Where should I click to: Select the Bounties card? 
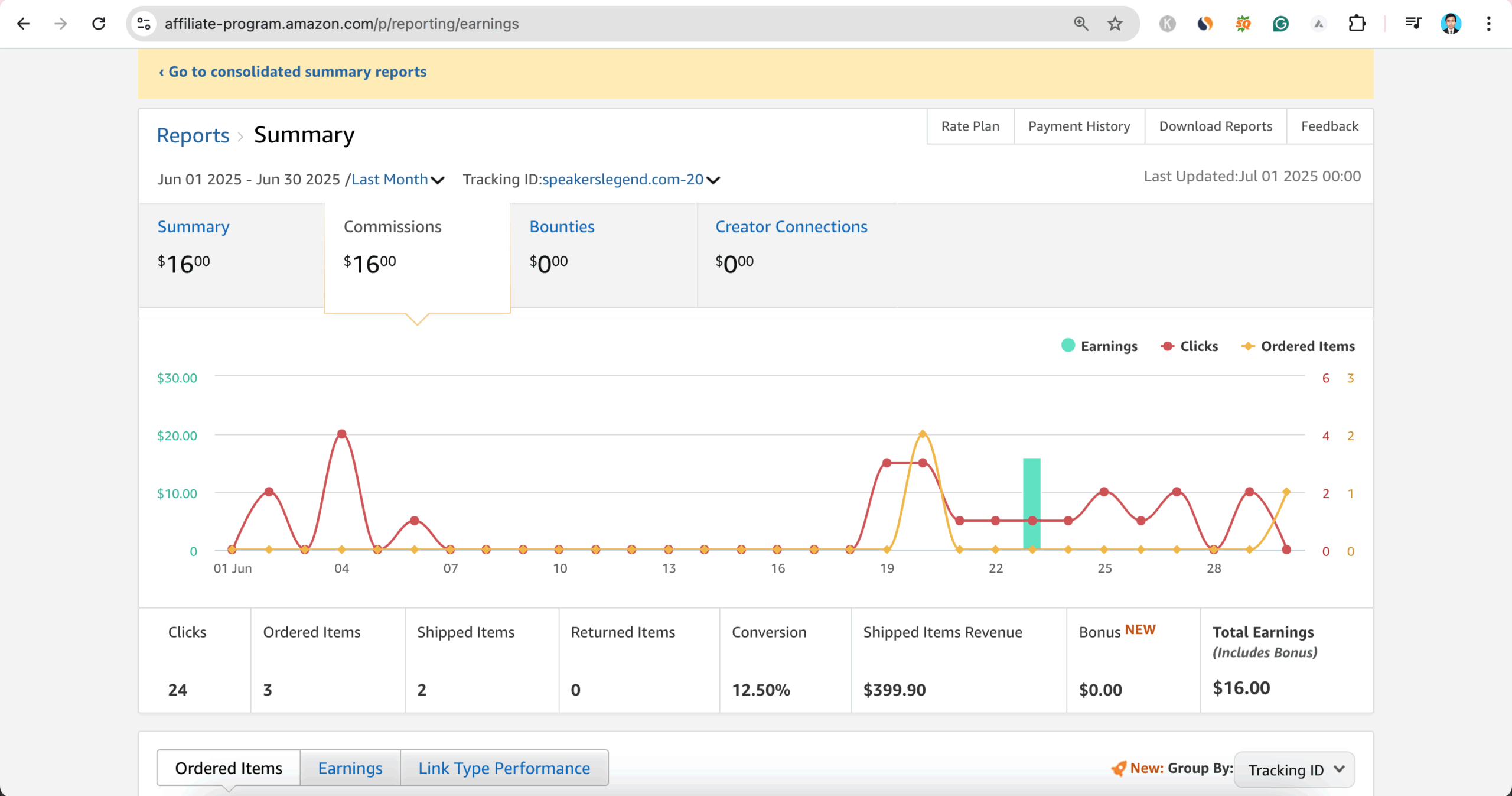(604, 255)
